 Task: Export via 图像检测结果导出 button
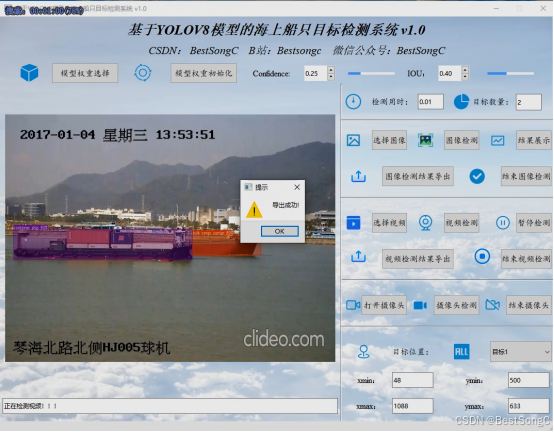pyautogui.click(x=418, y=176)
